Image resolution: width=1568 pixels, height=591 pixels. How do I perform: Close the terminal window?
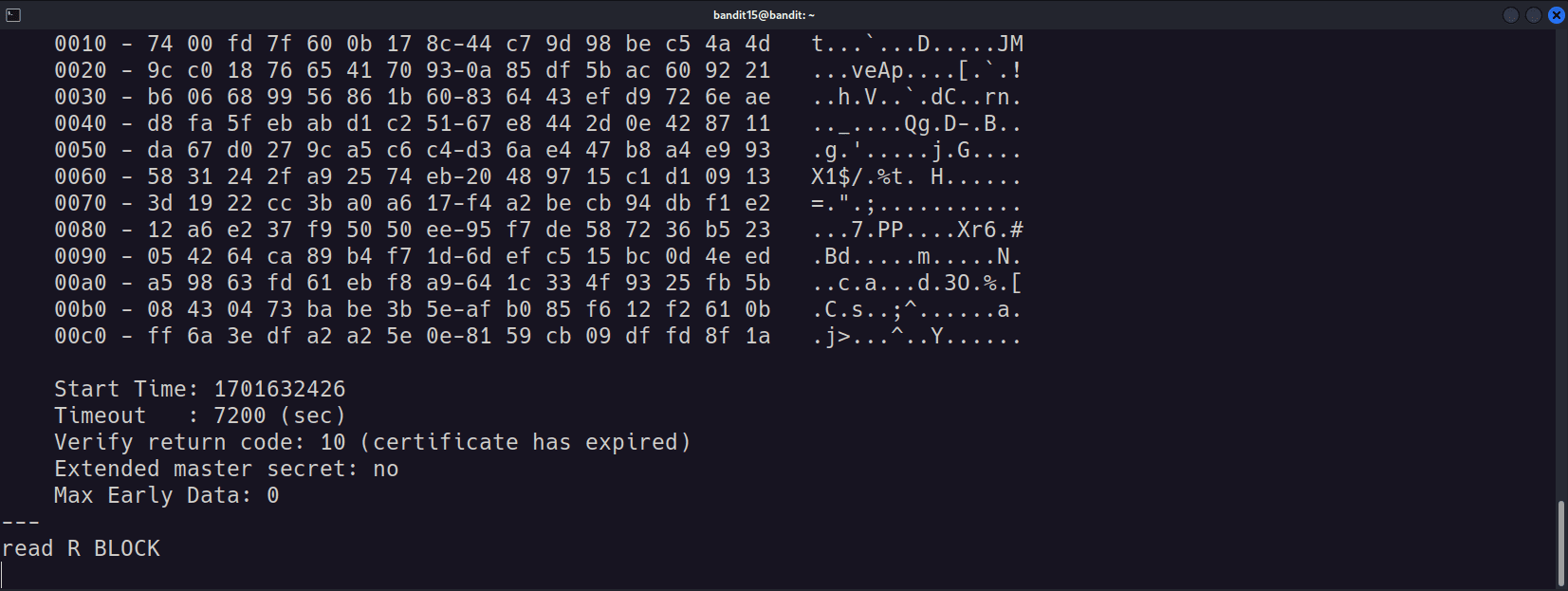(x=1557, y=14)
